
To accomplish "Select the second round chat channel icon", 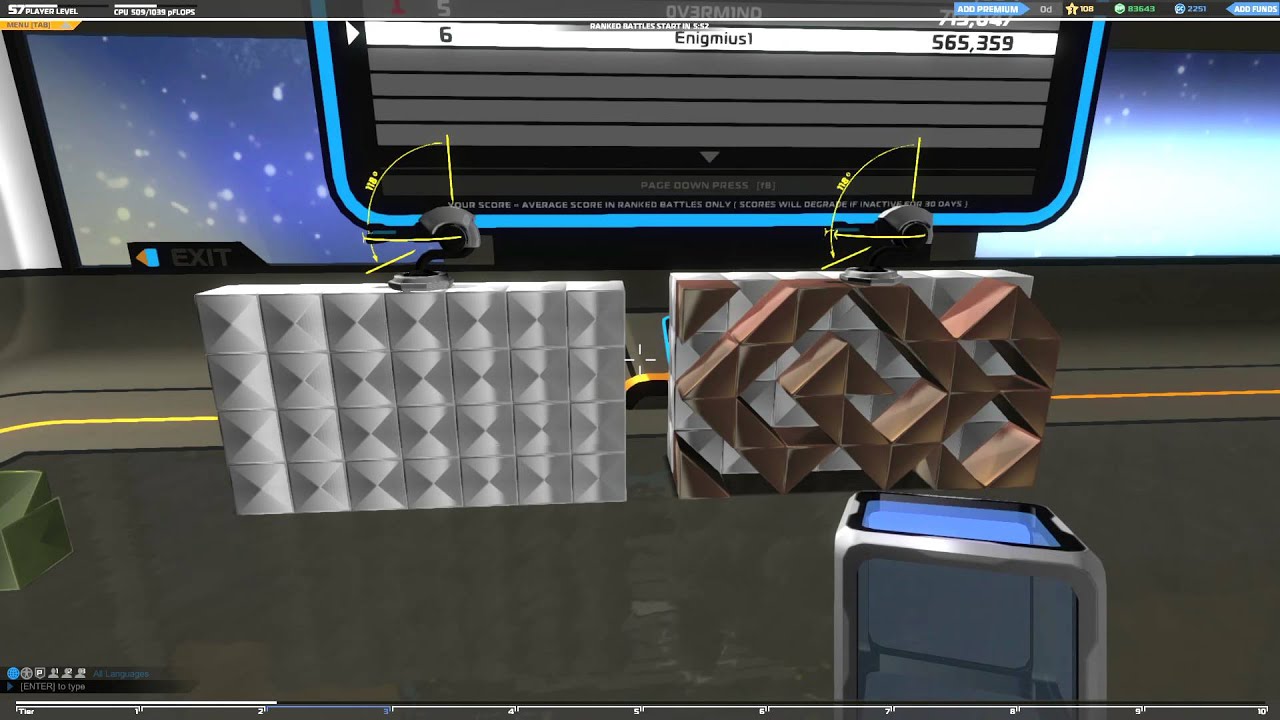I will click(x=26, y=673).
